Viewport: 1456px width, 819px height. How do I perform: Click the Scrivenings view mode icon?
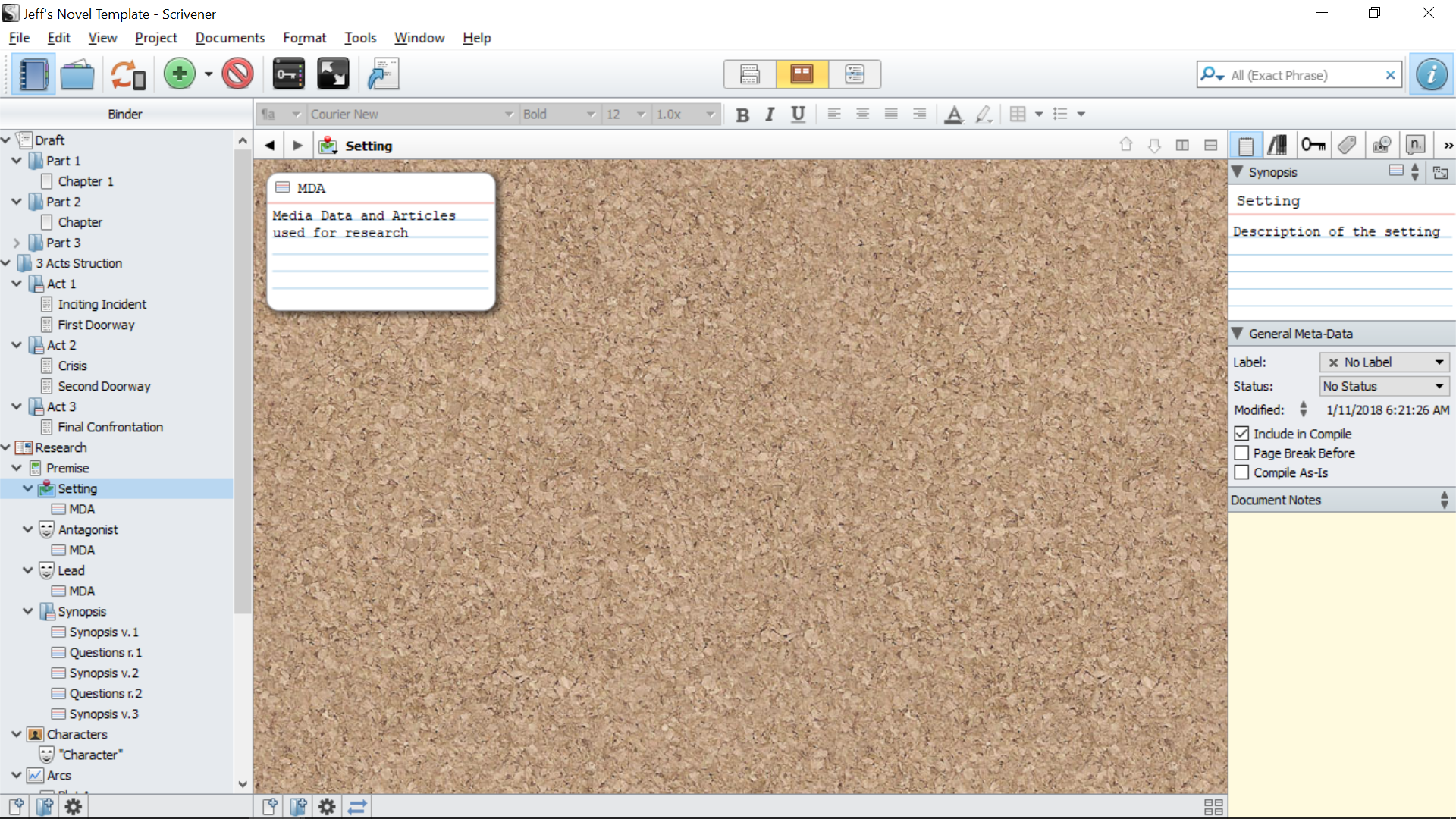749,74
